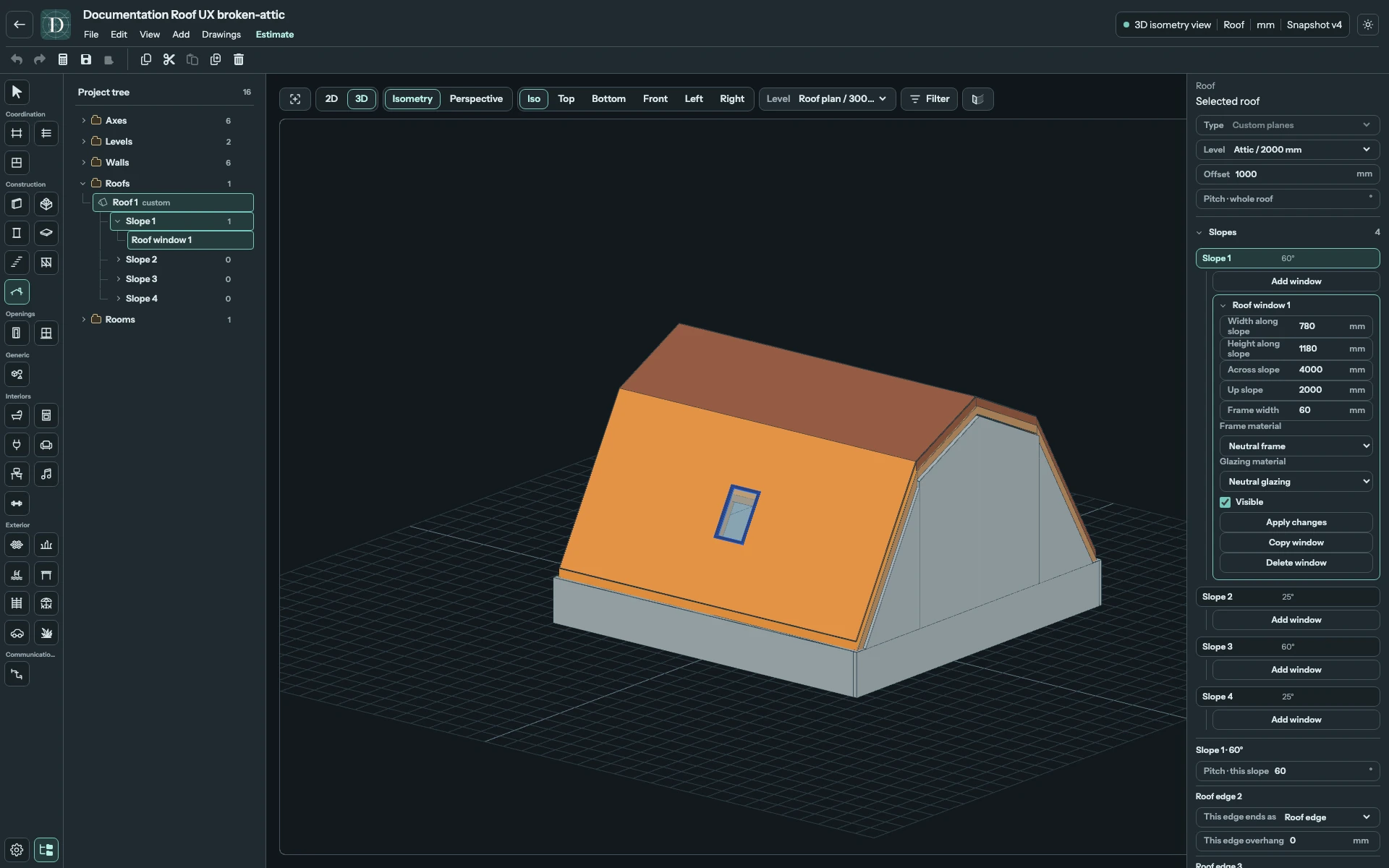Expand the Axes folder in project tree
The image size is (1389, 868).
point(84,121)
